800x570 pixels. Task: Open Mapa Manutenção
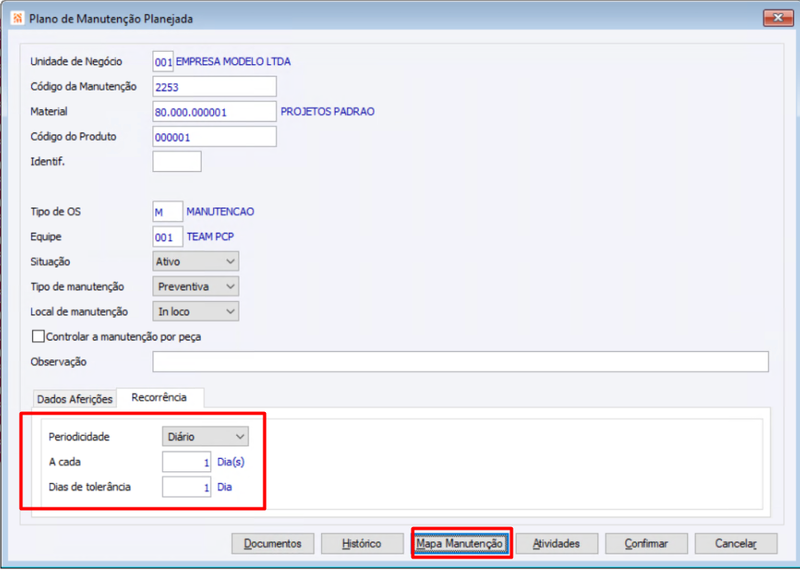point(460,543)
